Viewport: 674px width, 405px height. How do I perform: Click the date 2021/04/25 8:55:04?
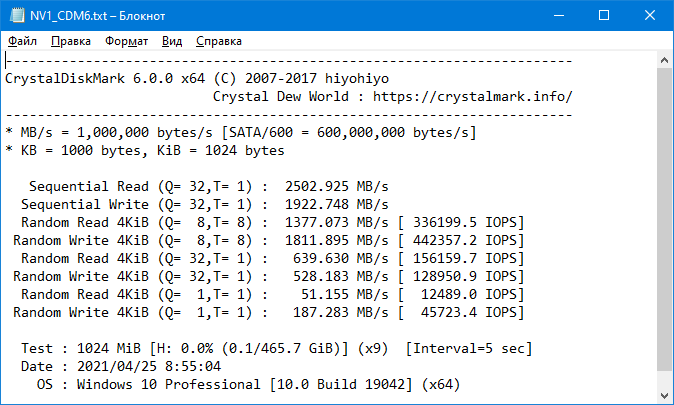coord(149,367)
